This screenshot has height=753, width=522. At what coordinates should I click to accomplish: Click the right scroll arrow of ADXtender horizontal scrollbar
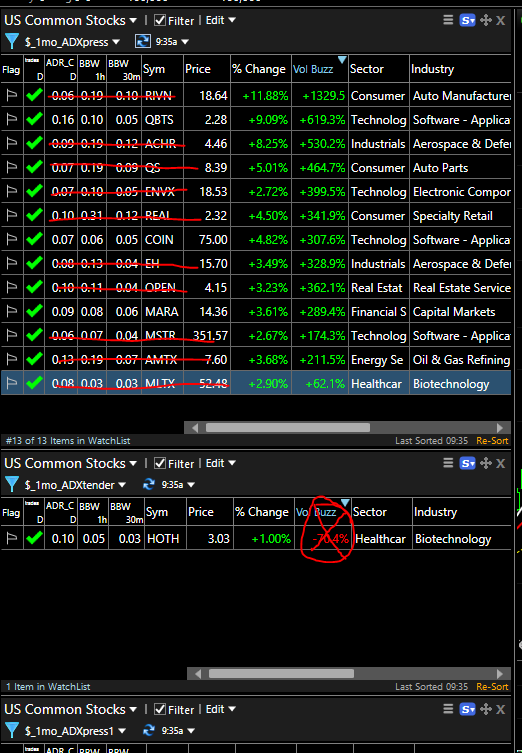coord(500,673)
